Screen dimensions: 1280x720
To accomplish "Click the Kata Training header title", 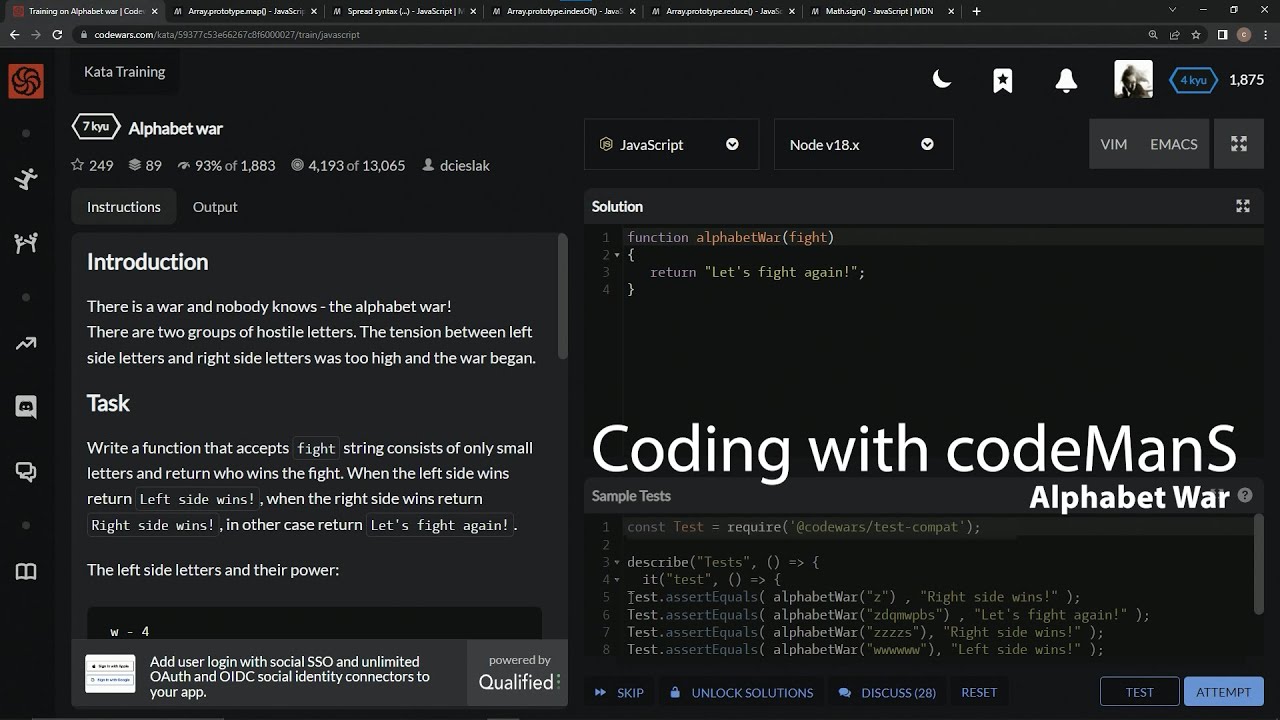I will tap(125, 72).
